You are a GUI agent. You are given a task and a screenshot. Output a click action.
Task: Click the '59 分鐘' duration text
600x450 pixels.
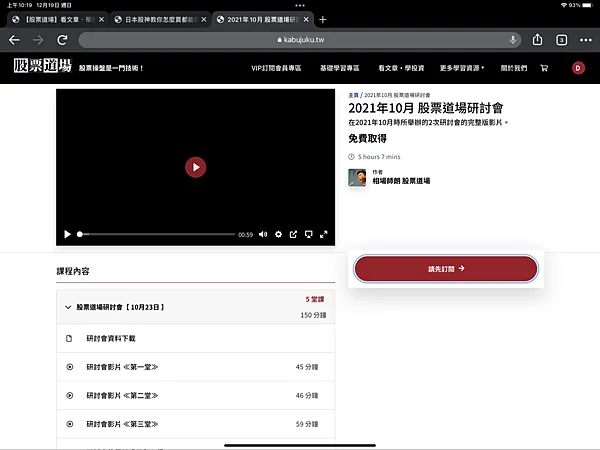click(x=307, y=424)
